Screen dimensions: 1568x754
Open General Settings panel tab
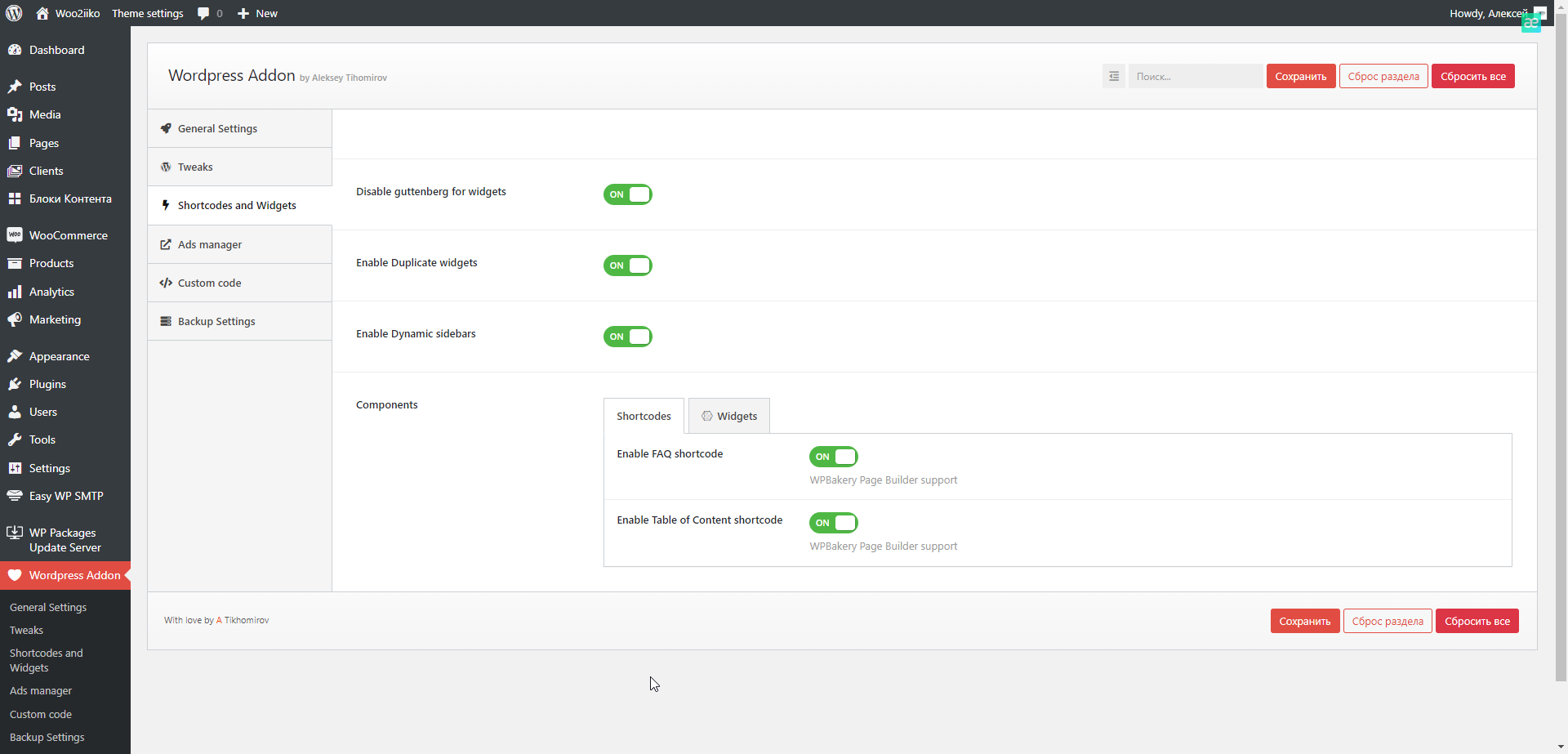click(239, 128)
